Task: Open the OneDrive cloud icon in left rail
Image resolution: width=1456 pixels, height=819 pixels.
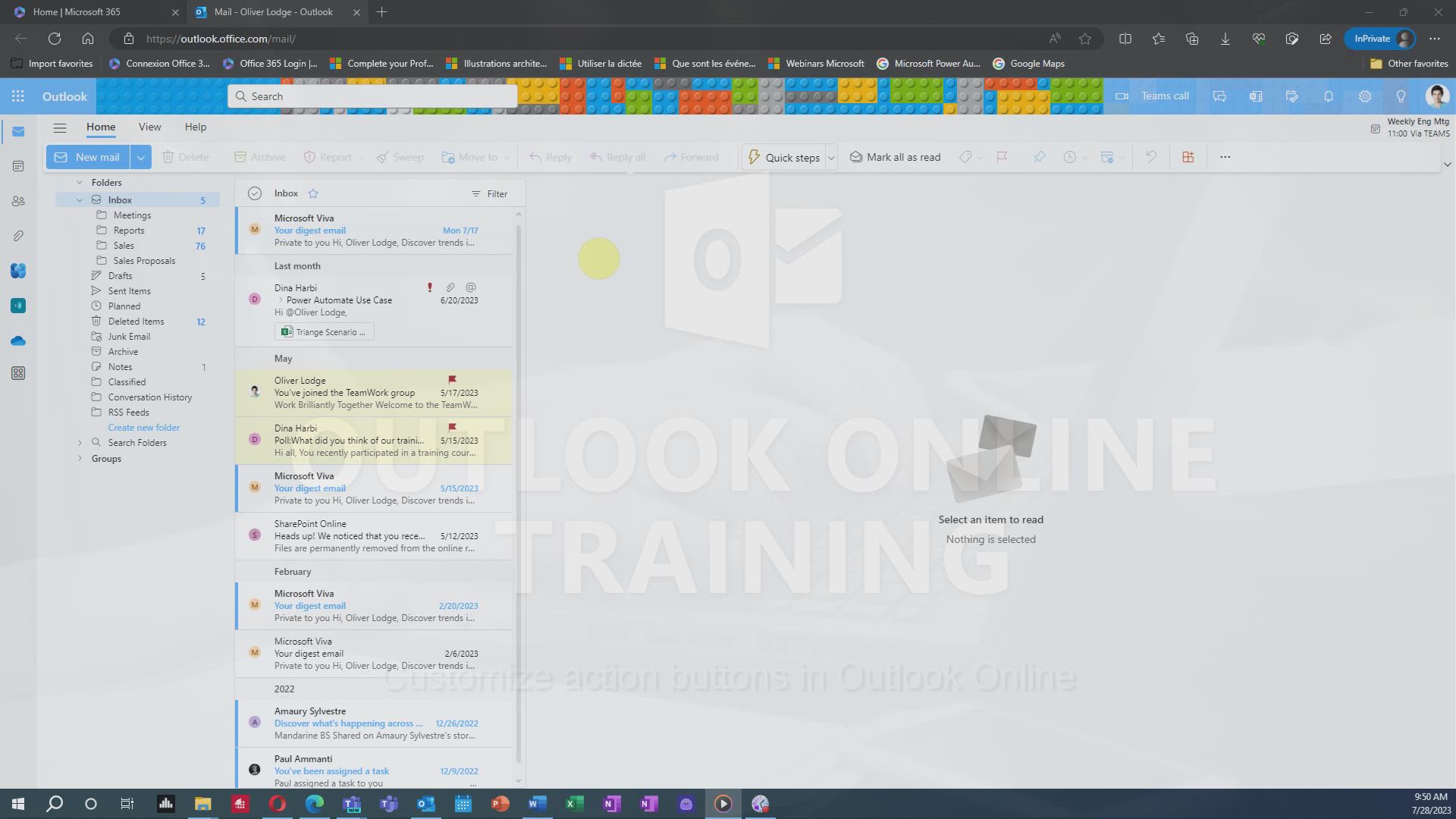Action: 18,340
